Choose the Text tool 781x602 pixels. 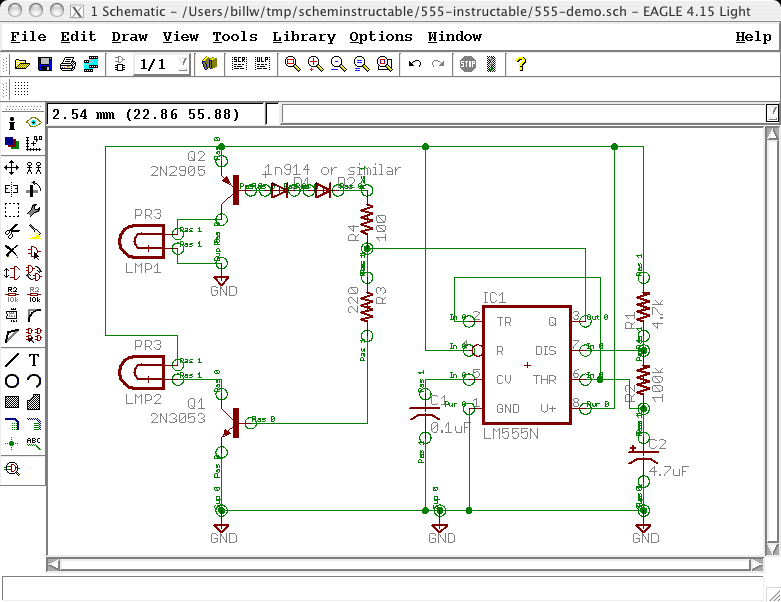click(x=34, y=359)
